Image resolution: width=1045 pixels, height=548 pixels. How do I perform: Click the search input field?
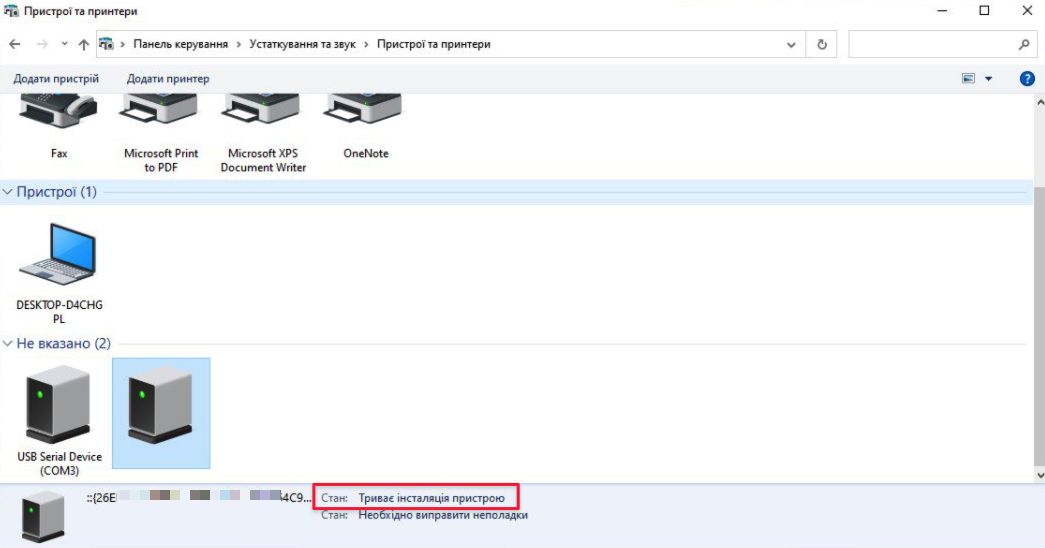tap(930, 45)
